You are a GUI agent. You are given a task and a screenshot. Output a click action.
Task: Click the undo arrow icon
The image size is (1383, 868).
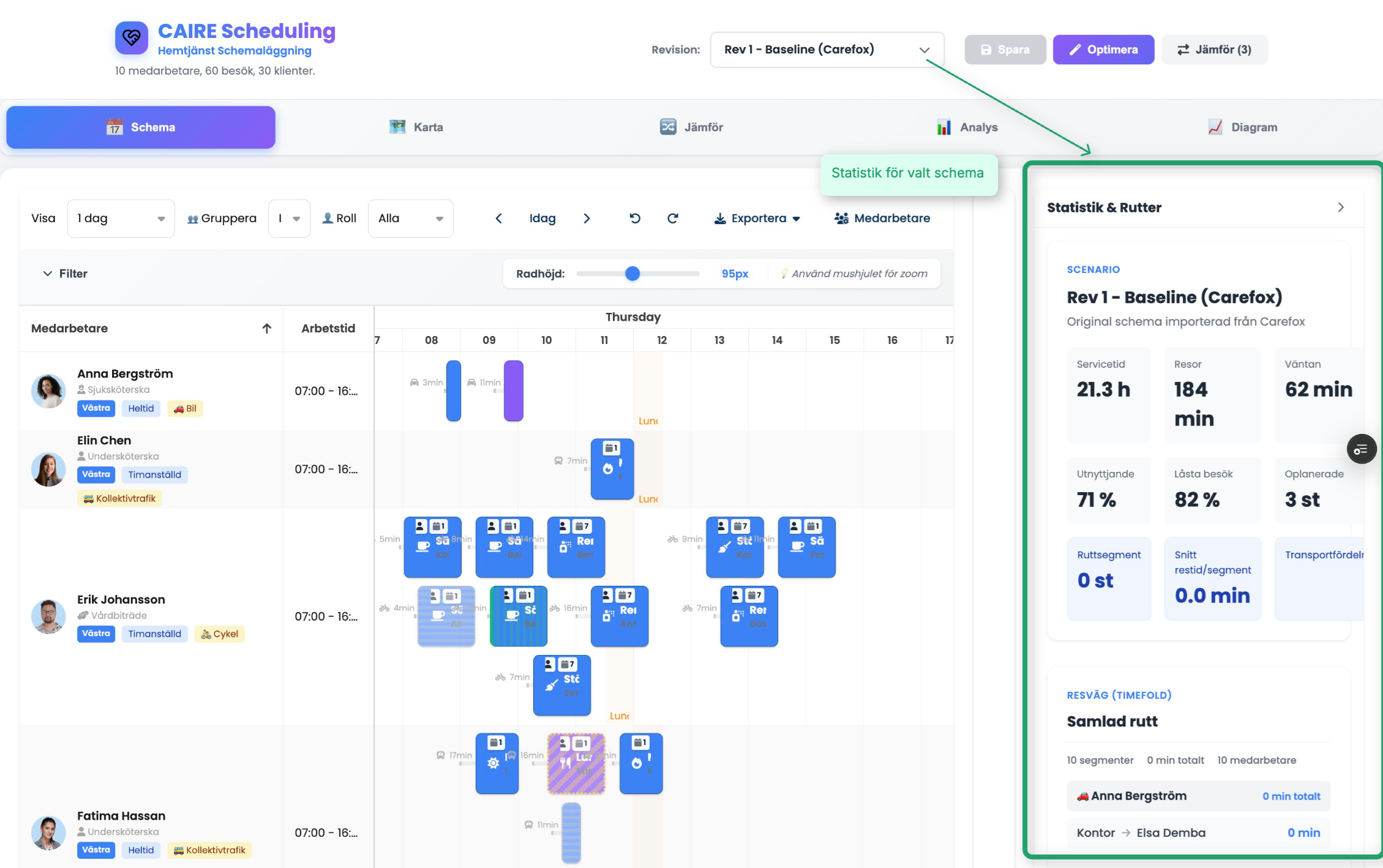coord(635,219)
